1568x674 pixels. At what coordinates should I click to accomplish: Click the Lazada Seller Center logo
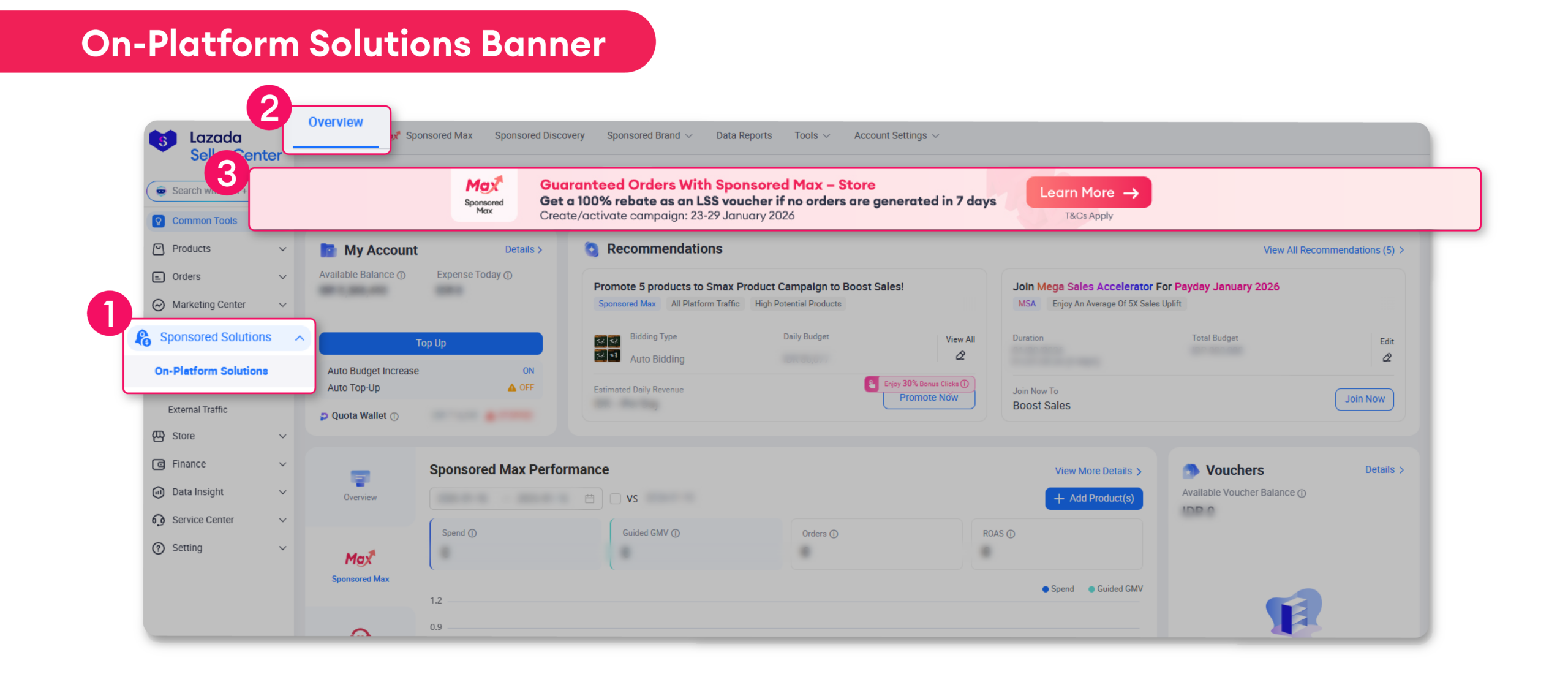163,141
